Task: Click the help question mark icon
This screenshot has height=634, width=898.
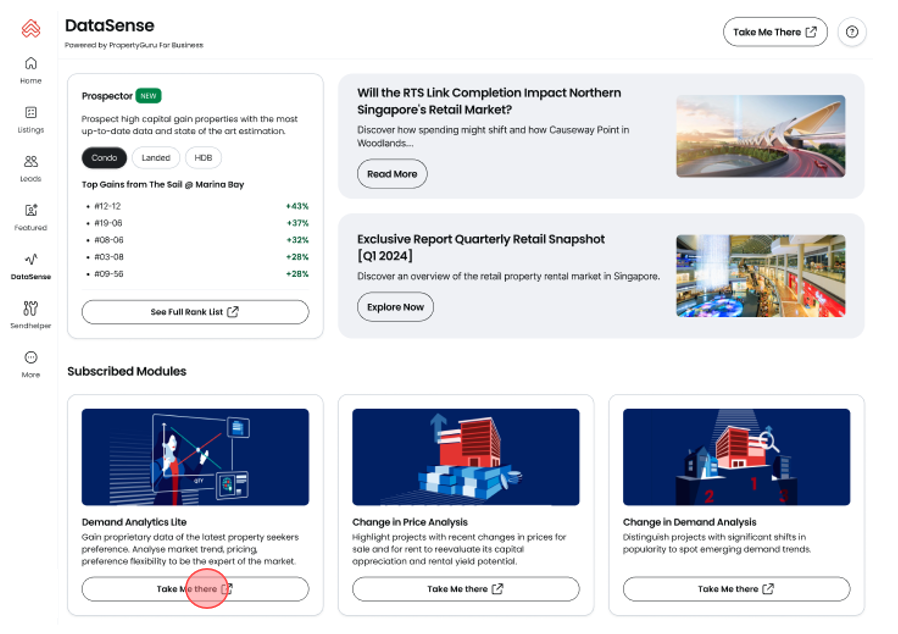Action: click(x=852, y=32)
